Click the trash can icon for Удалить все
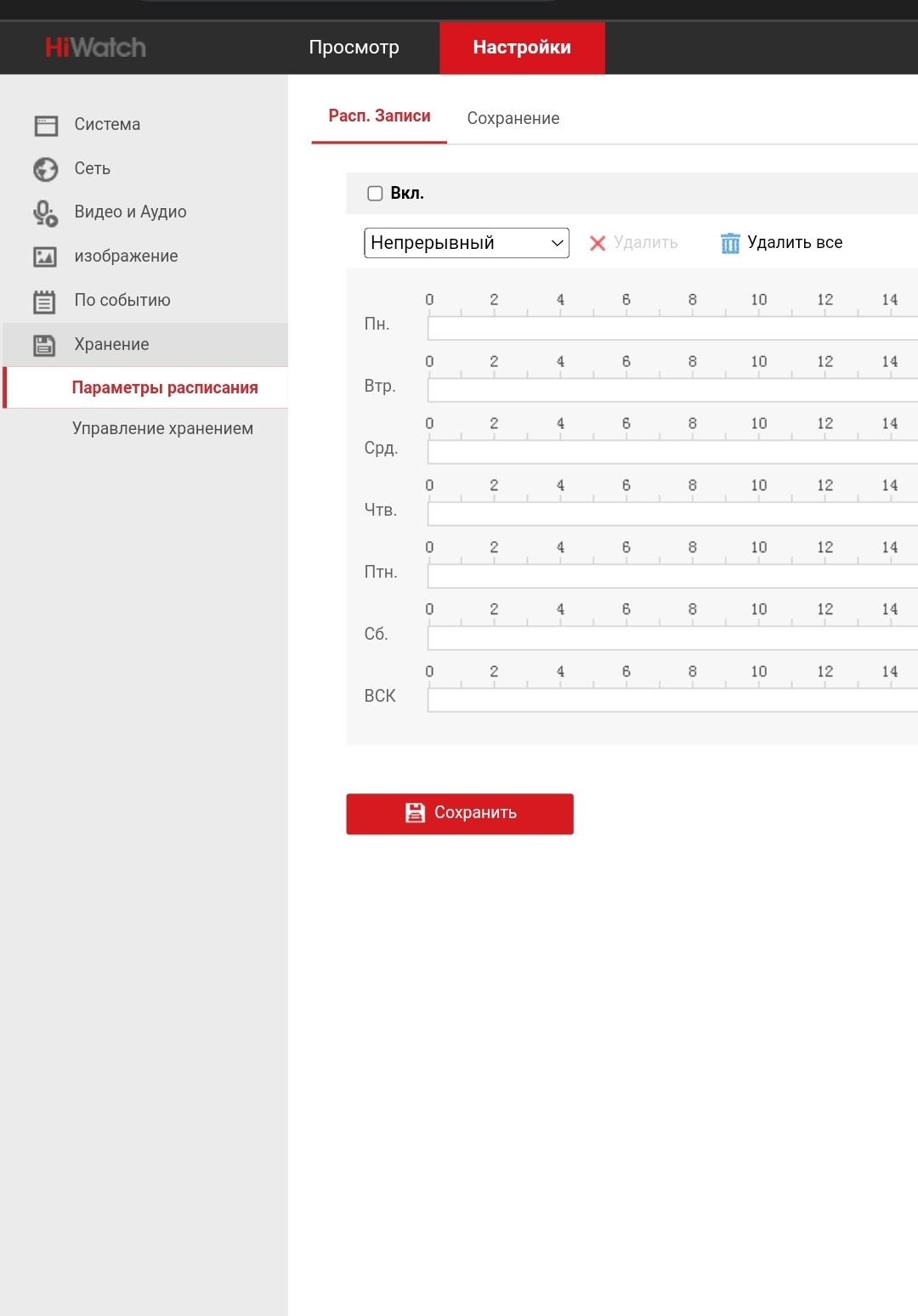The image size is (918, 1316). coord(730,243)
